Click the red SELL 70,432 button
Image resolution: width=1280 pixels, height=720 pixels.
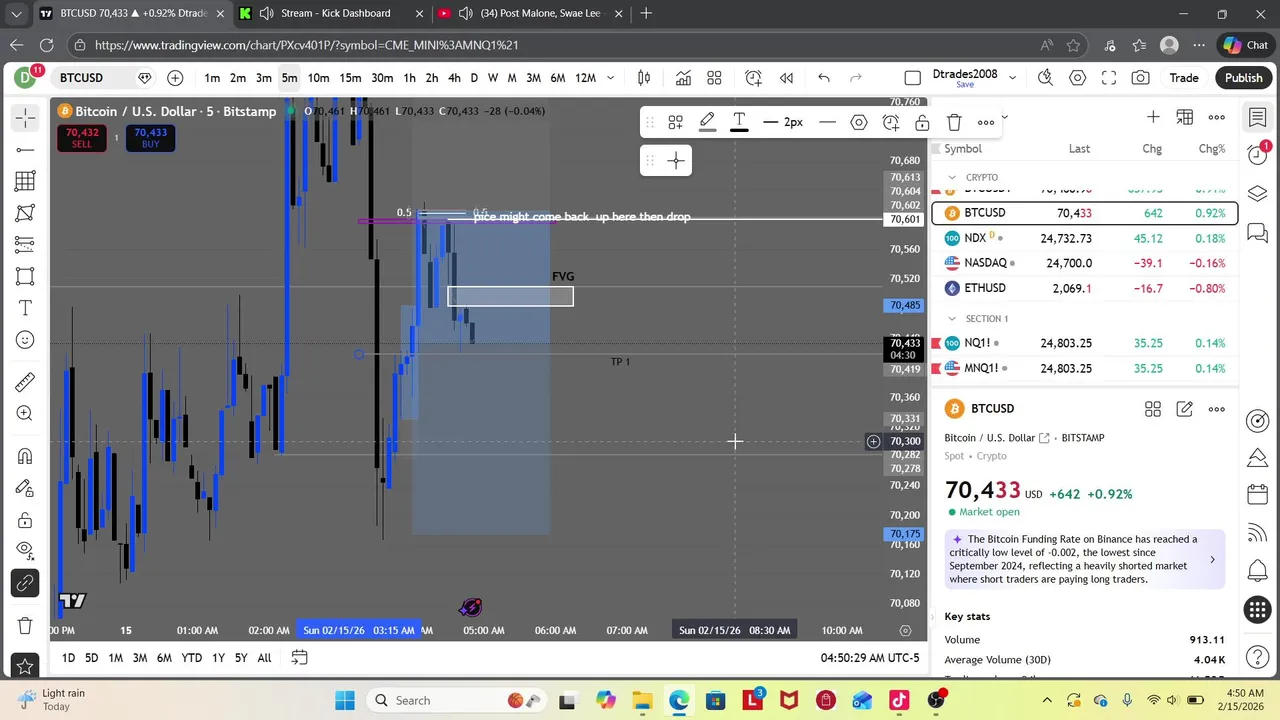pos(82,138)
